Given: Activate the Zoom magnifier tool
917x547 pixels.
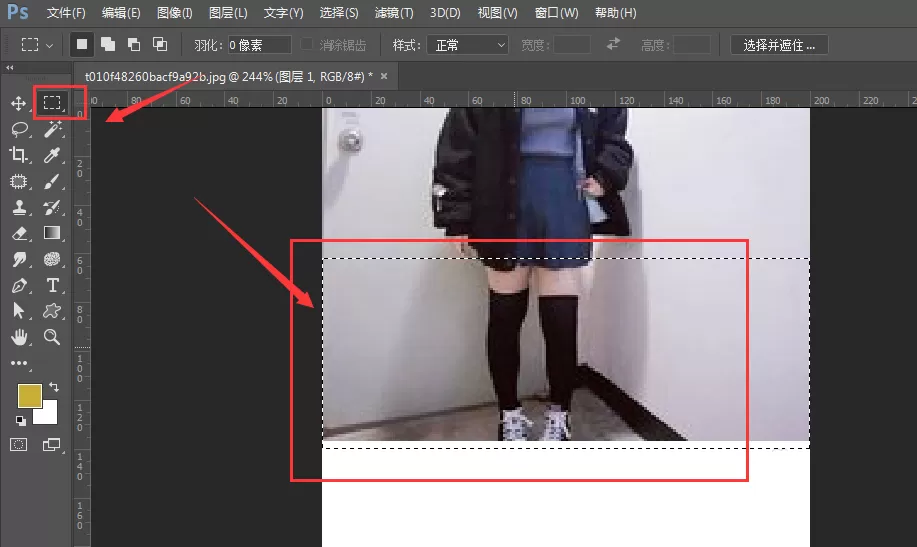Looking at the screenshot, I should (52, 337).
